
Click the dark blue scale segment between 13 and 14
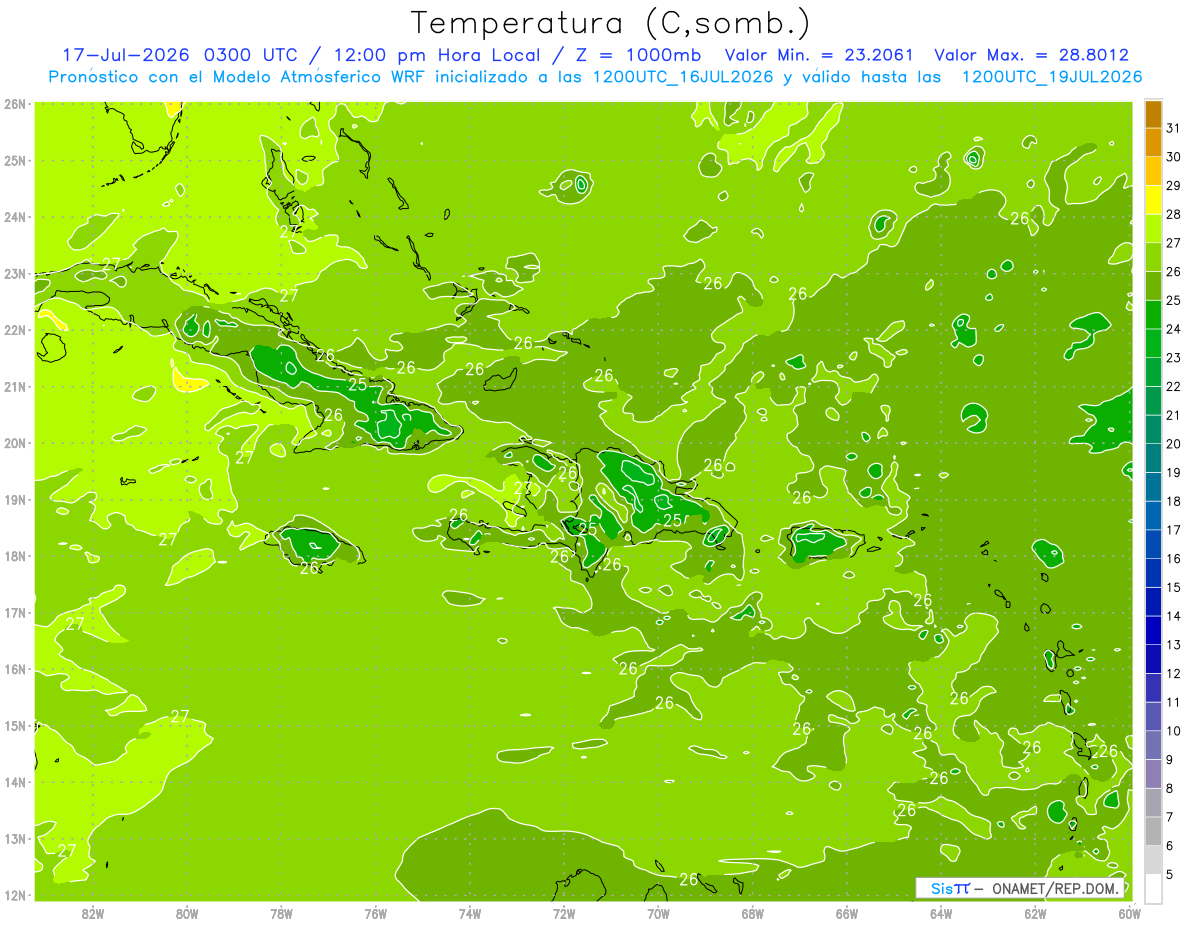tap(1153, 630)
